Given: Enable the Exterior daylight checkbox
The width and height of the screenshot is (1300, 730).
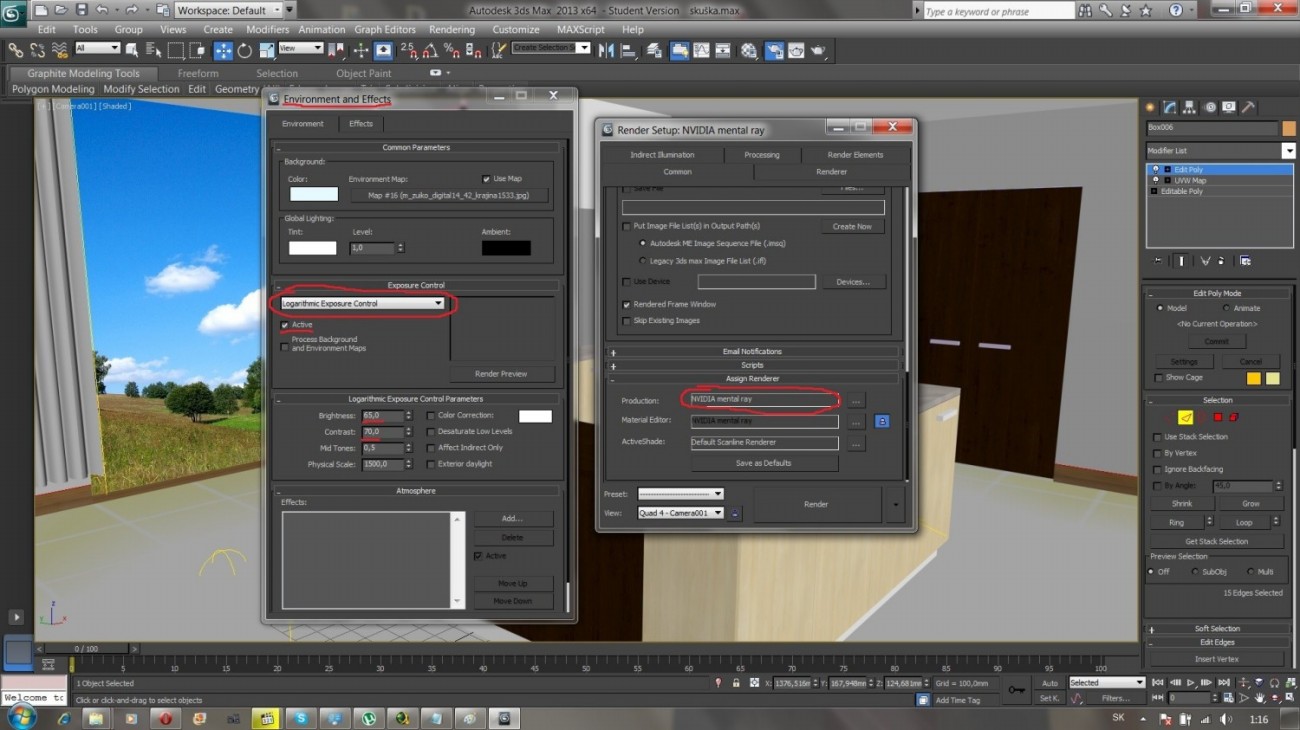Looking at the screenshot, I should point(431,464).
